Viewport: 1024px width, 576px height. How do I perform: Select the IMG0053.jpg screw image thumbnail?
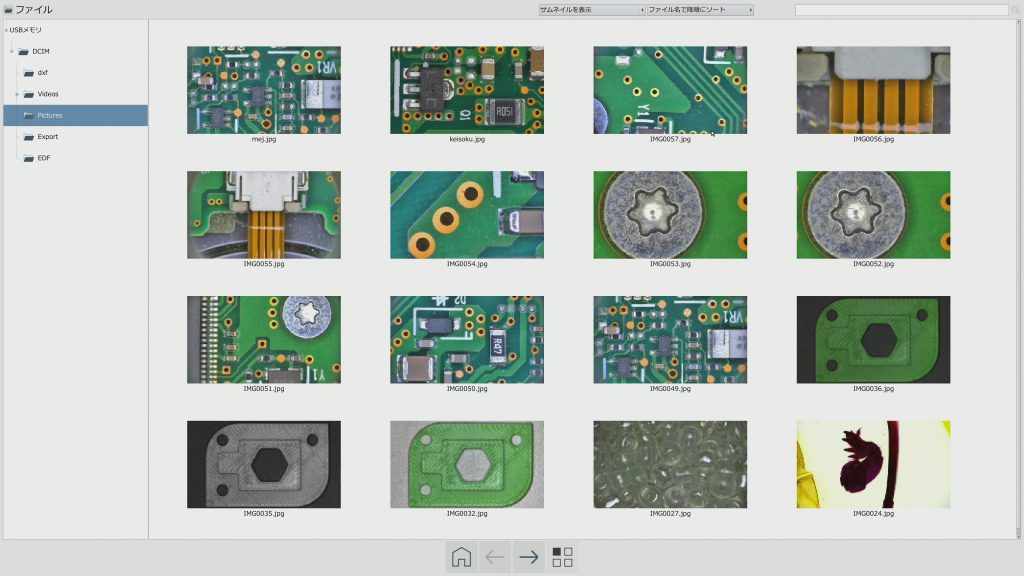670,215
